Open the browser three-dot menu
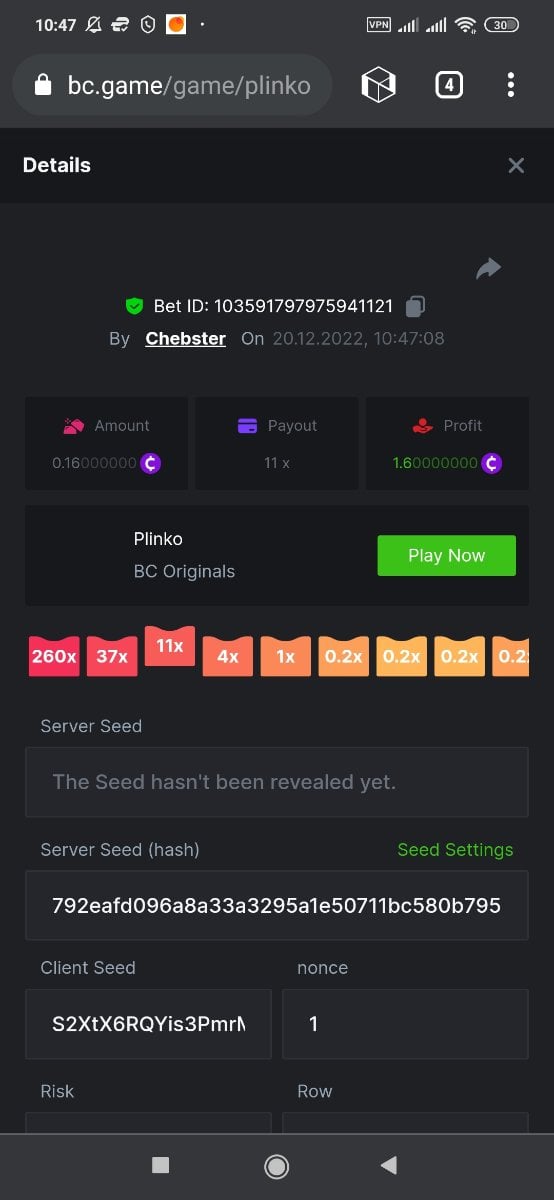 (511, 85)
